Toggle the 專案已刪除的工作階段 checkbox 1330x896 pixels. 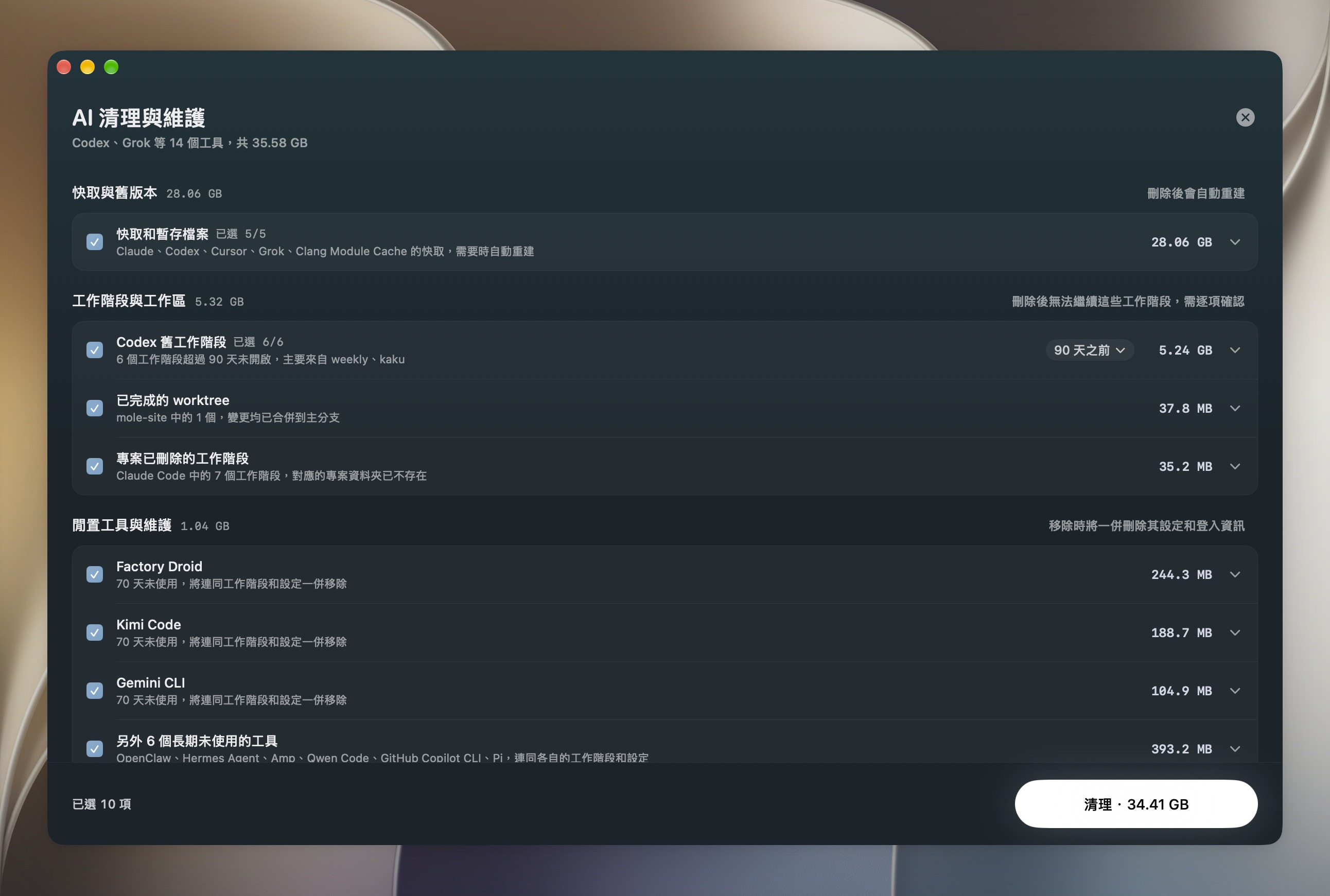(94, 466)
